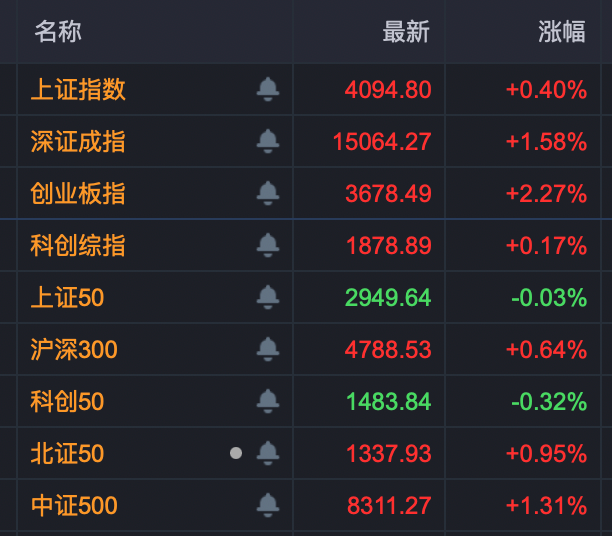The width and height of the screenshot is (612, 536).
Task: Sort by the 涨幅 column header
Action: coord(561,32)
